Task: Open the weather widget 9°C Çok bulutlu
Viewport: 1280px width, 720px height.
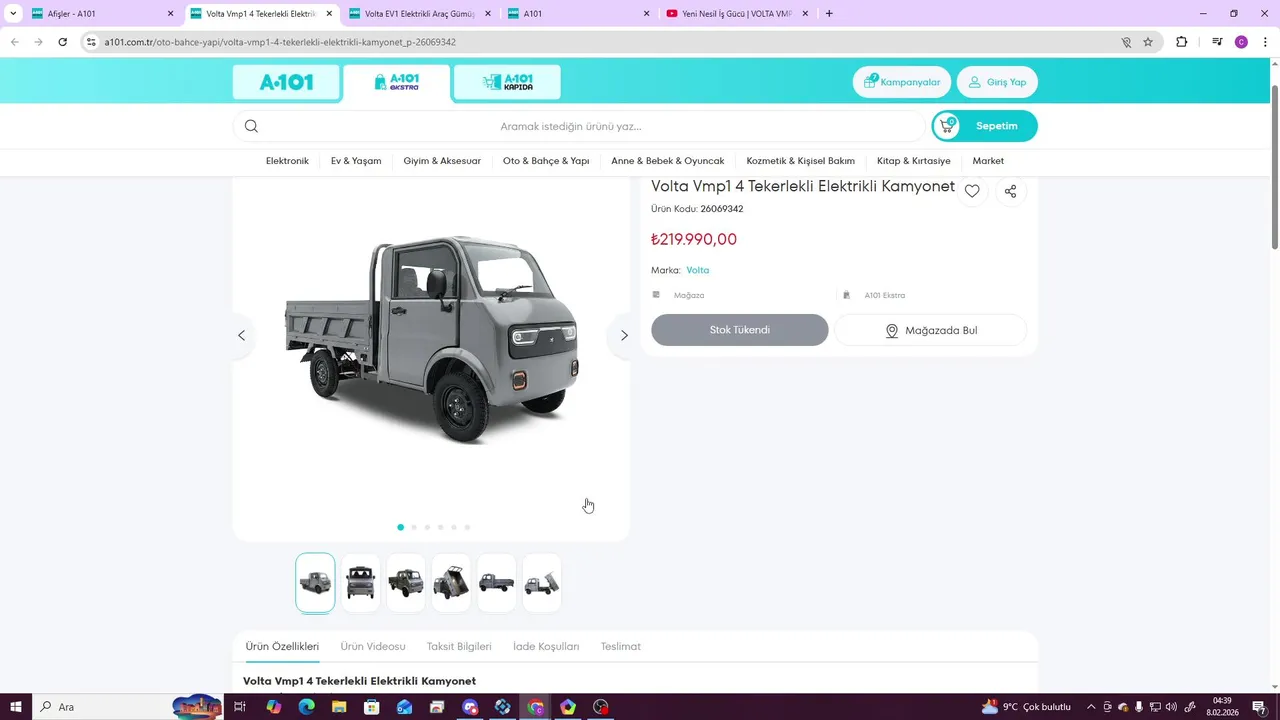Action: pos(1026,707)
